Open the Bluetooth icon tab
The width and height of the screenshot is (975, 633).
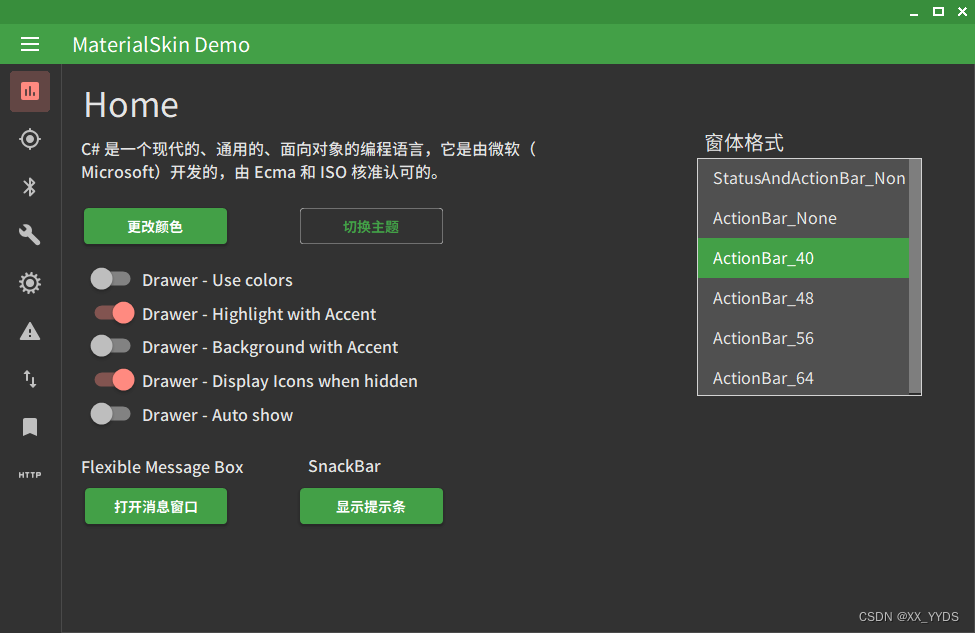click(x=30, y=187)
